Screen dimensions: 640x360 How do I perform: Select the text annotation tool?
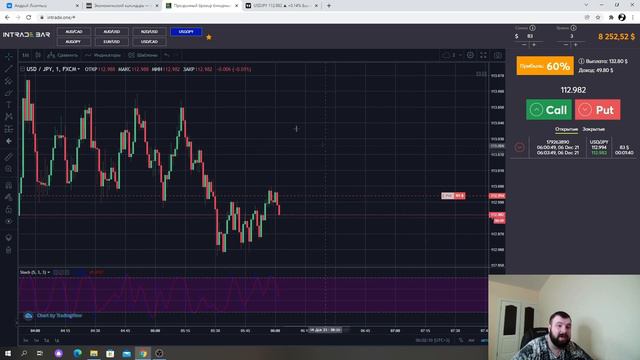pyautogui.click(x=9, y=105)
